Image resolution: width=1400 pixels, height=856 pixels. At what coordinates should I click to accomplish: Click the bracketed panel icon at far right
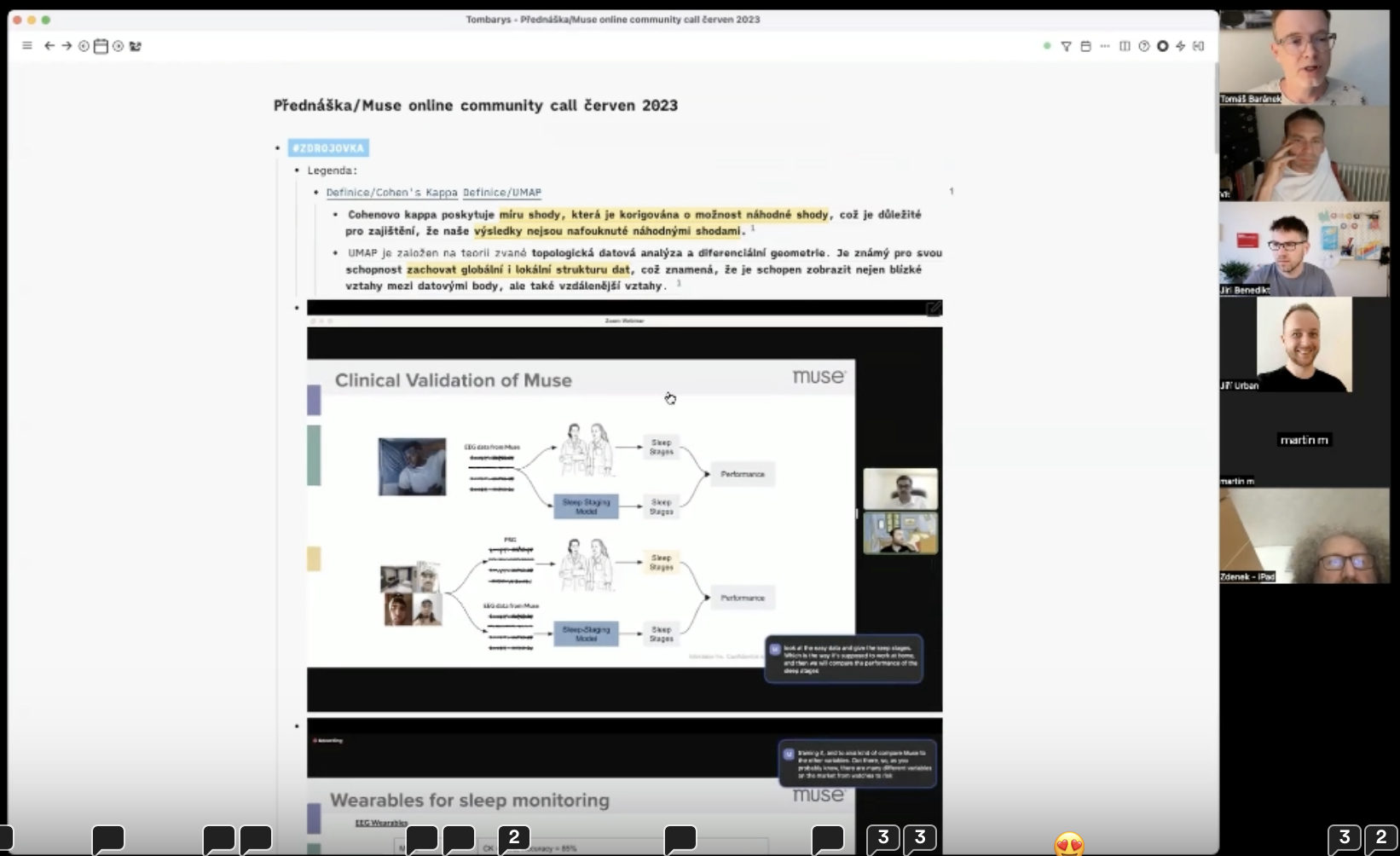click(1199, 46)
